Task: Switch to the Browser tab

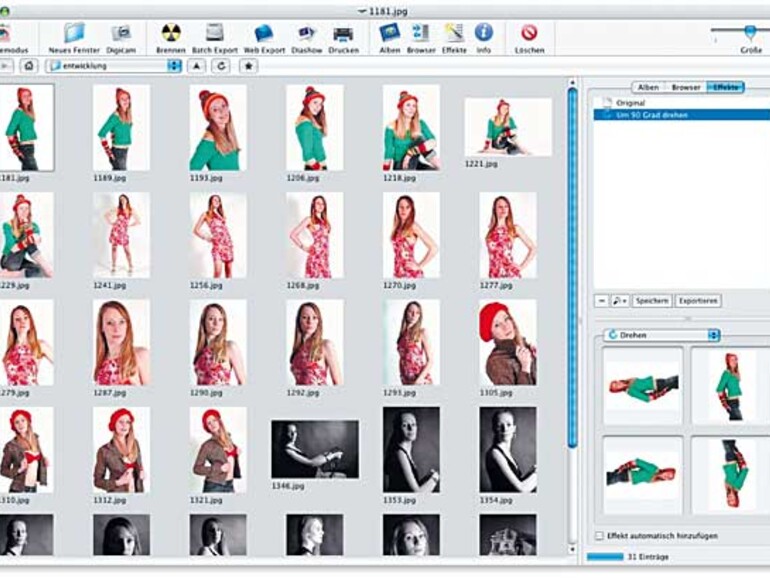Action: [x=685, y=88]
